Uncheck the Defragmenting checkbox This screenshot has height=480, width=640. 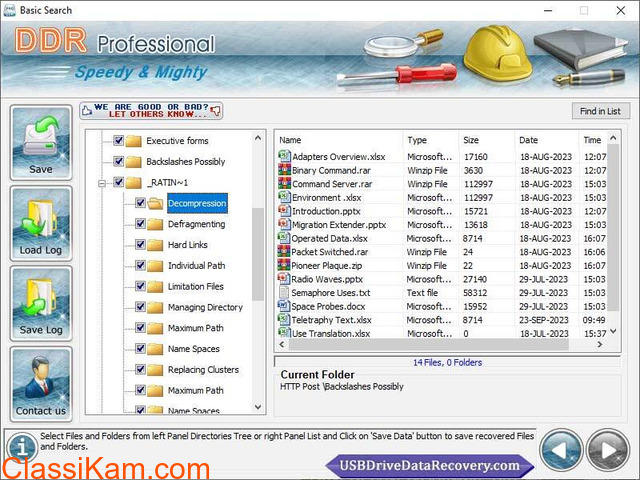[x=140, y=224]
